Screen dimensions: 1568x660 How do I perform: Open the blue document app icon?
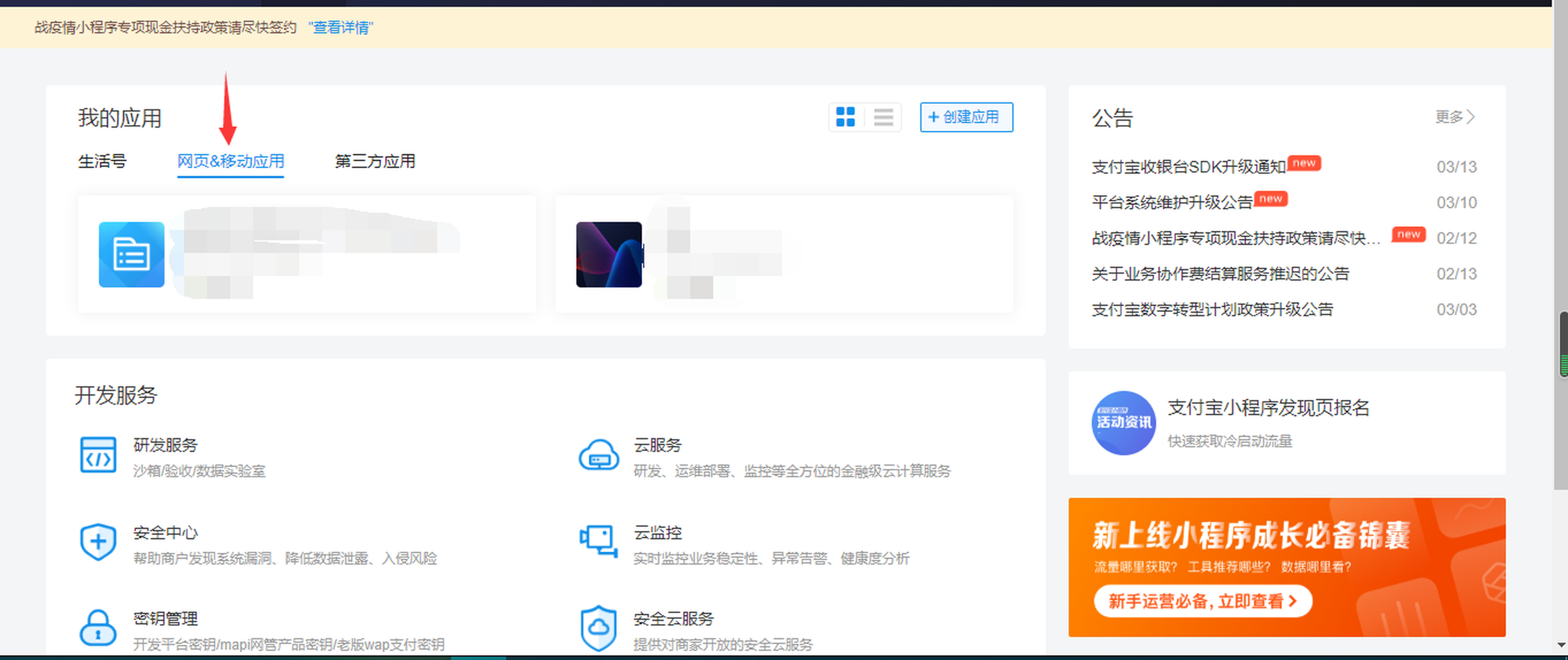pyautogui.click(x=132, y=254)
